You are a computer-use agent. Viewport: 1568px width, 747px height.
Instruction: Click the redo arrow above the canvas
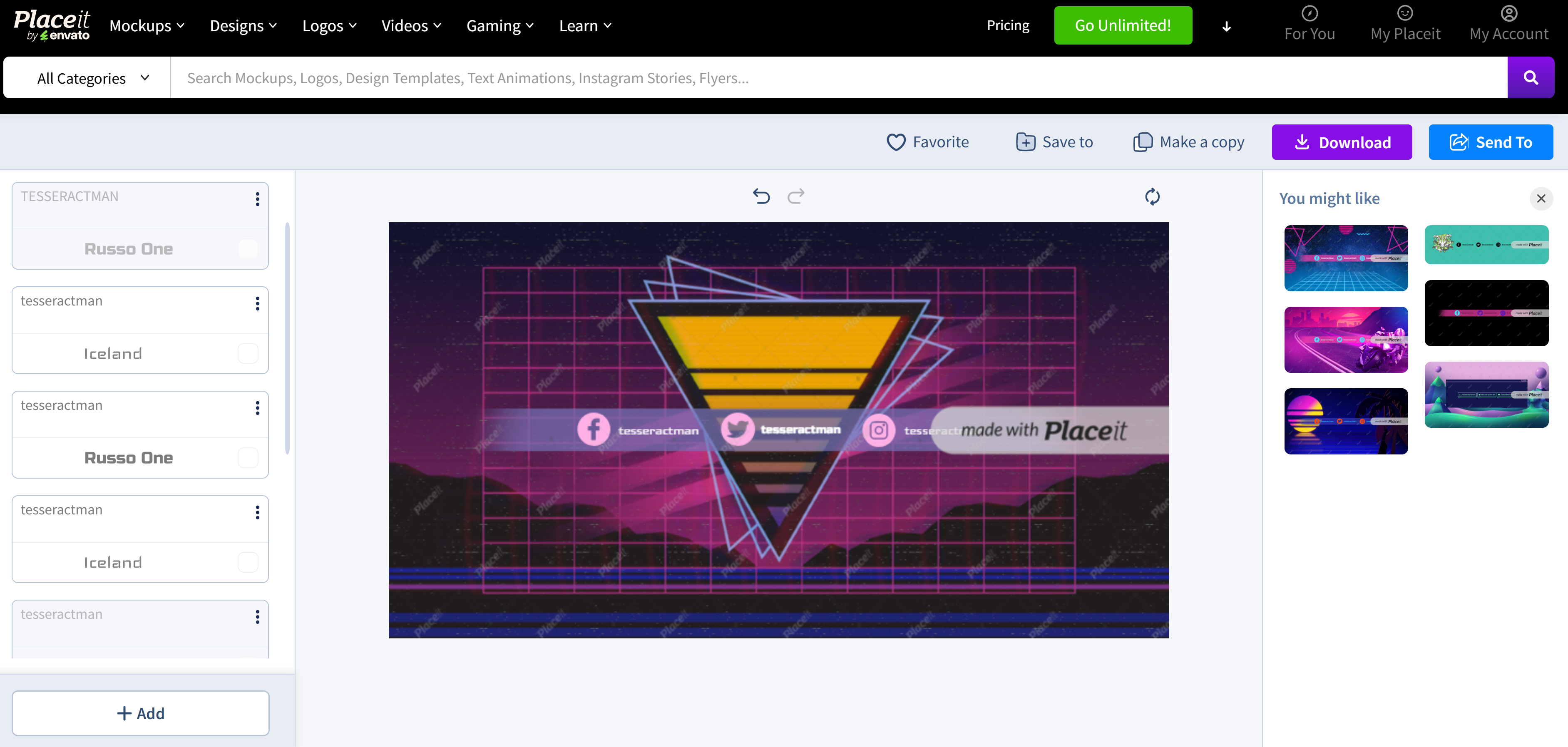(x=796, y=196)
